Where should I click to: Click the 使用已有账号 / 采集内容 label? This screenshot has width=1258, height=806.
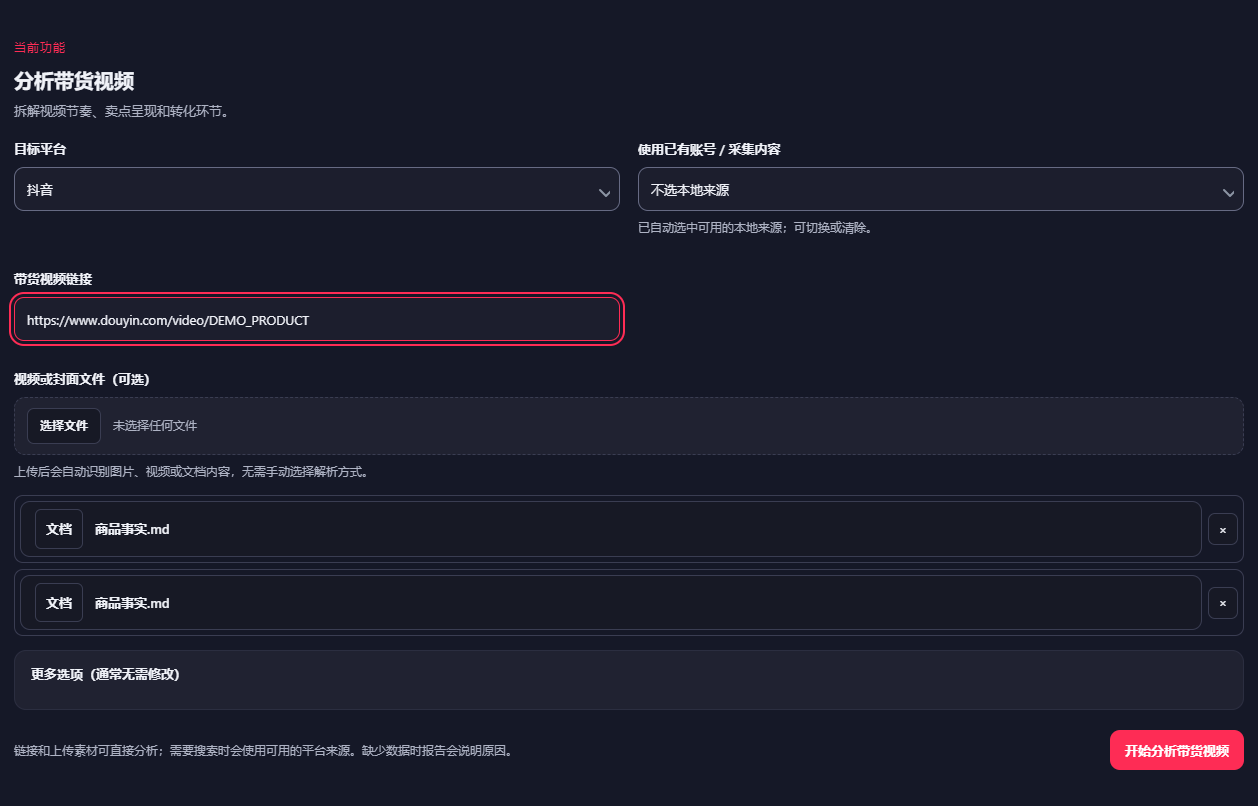[709, 149]
